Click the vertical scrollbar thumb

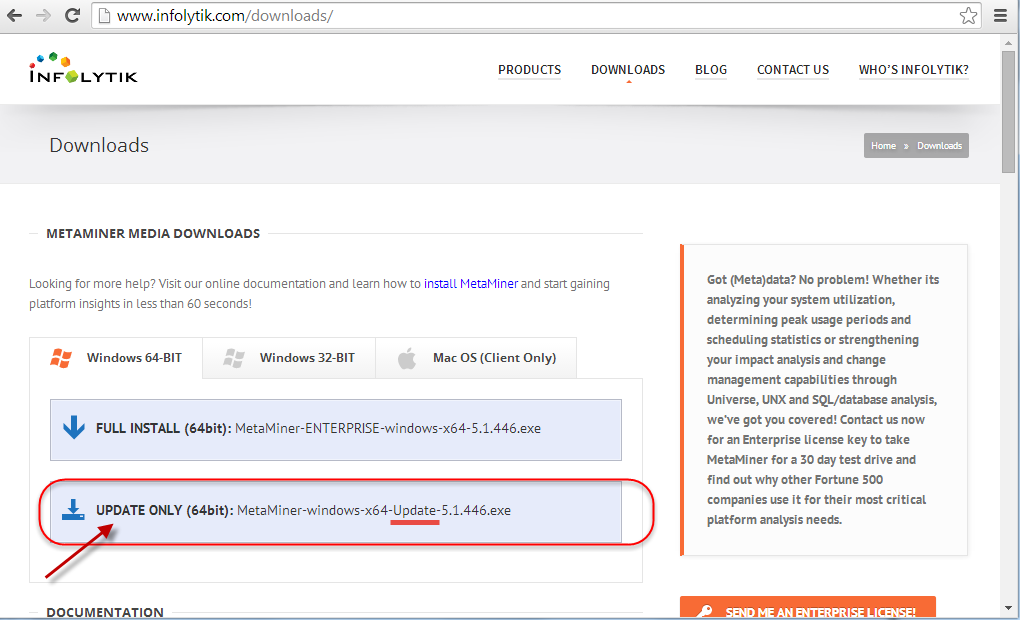[x=1008, y=111]
